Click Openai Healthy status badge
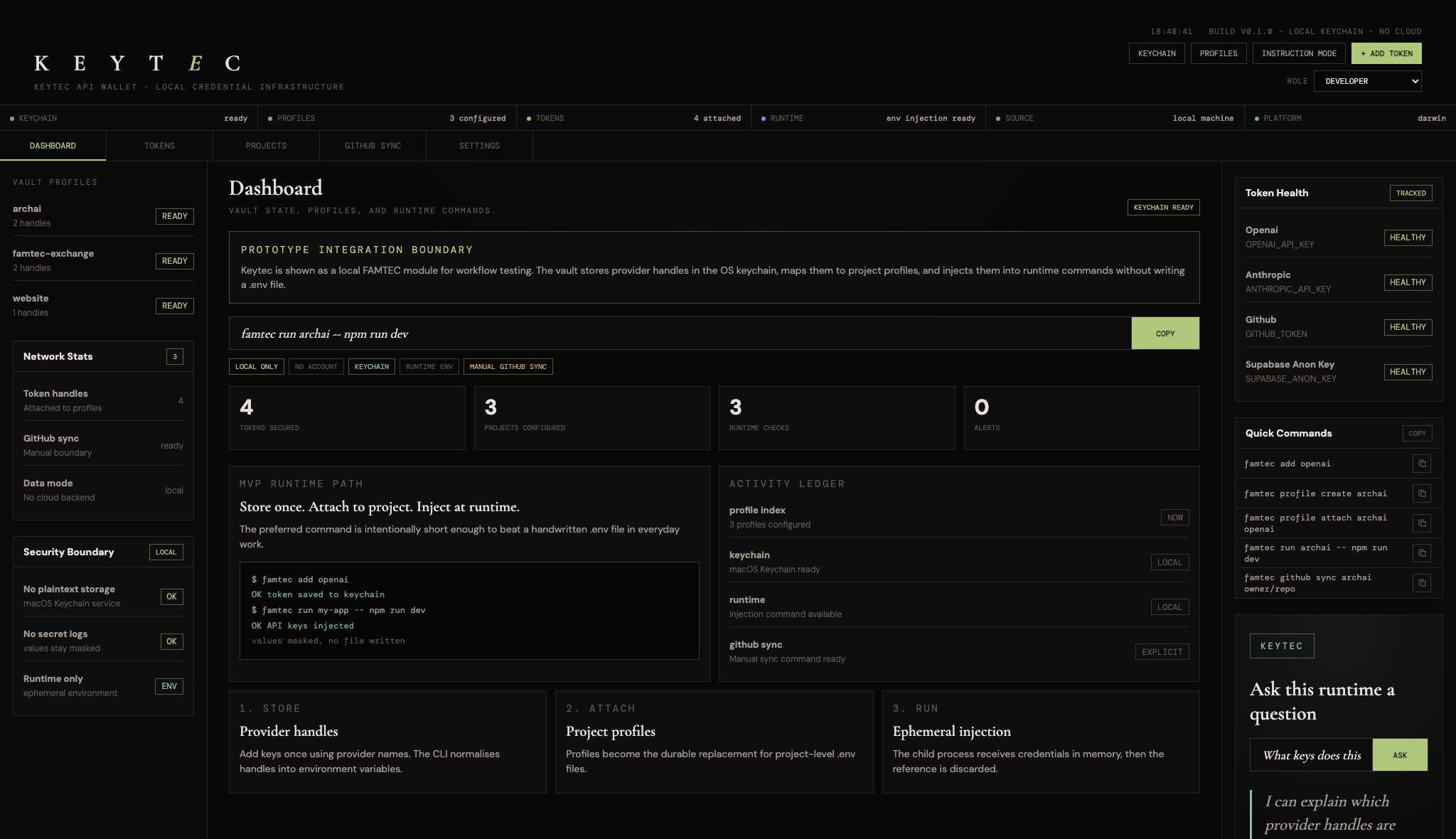This screenshot has height=839, width=1456. [x=1408, y=237]
